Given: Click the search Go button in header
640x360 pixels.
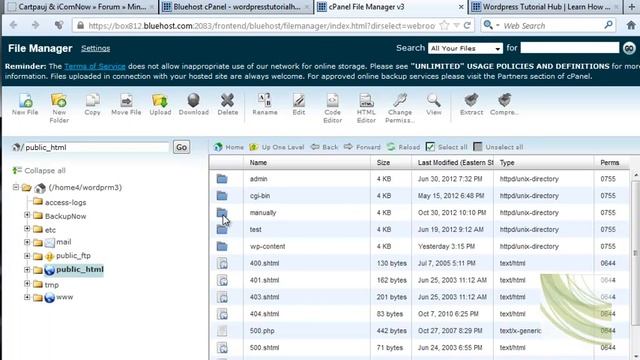Looking at the screenshot, I should pyautogui.click(x=629, y=48).
